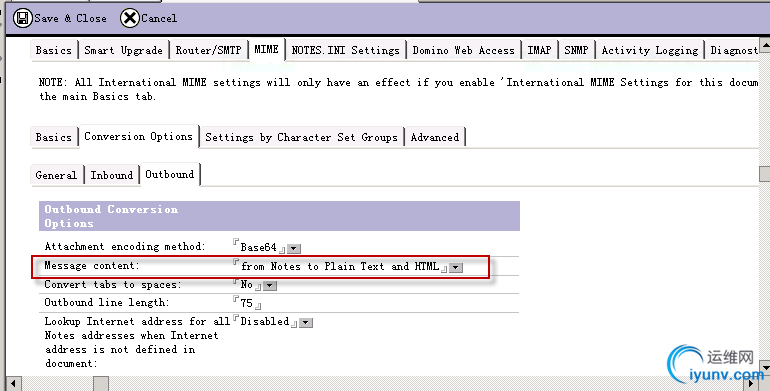Open the Advanced MIME tab

(435, 137)
